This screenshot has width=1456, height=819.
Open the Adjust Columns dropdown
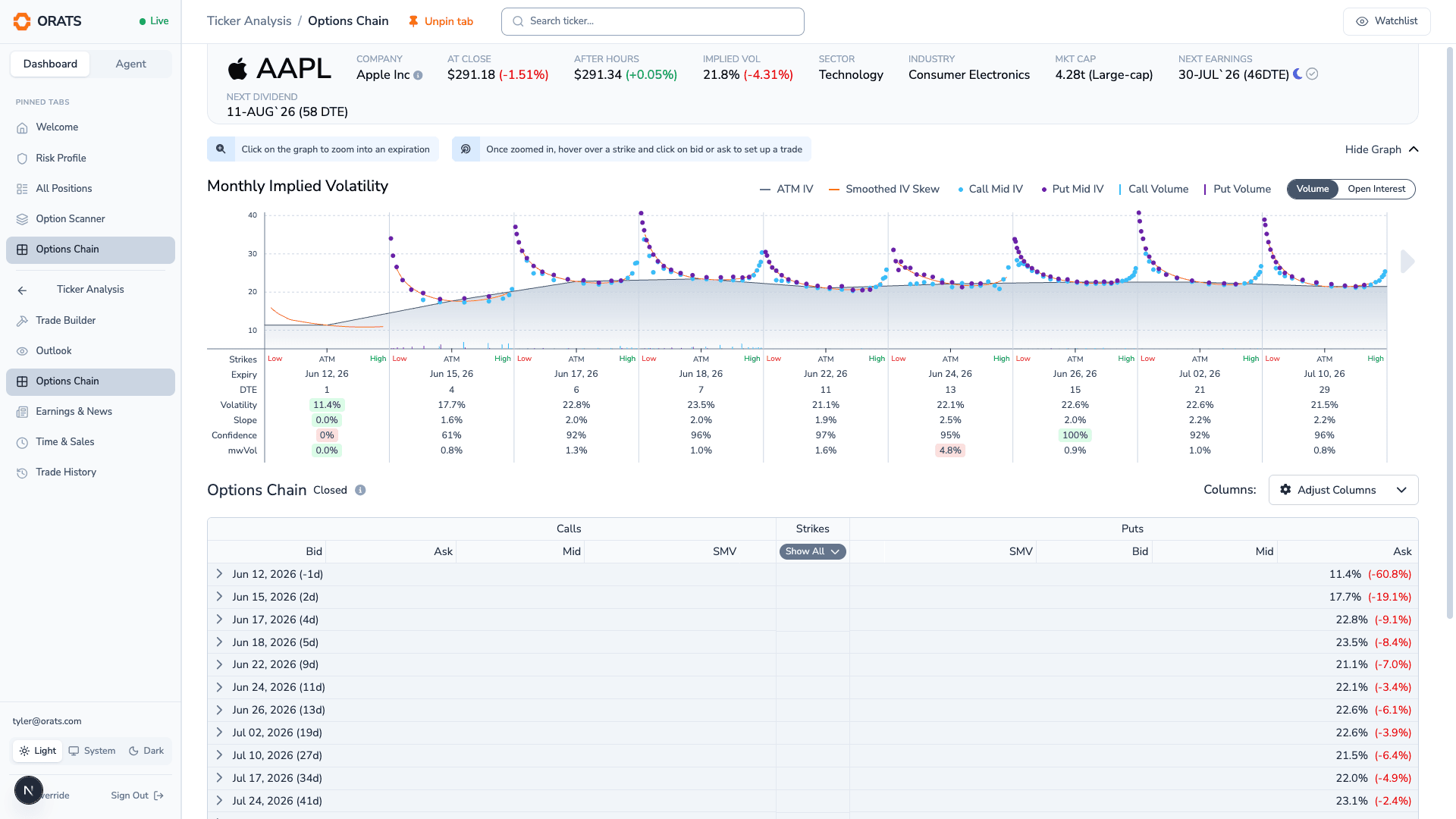tap(1343, 490)
